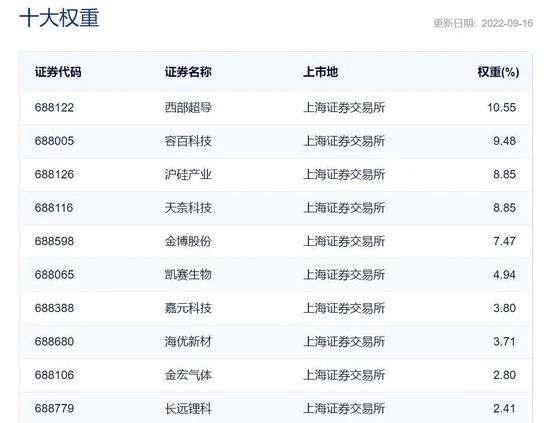
Task: Click 上海证券交易所 in the 嘉元科技 row
Action: (344, 308)
